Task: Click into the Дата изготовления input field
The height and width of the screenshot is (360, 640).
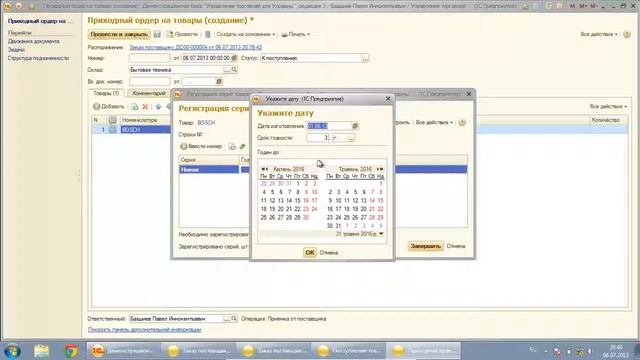Action: coord(329,126)
